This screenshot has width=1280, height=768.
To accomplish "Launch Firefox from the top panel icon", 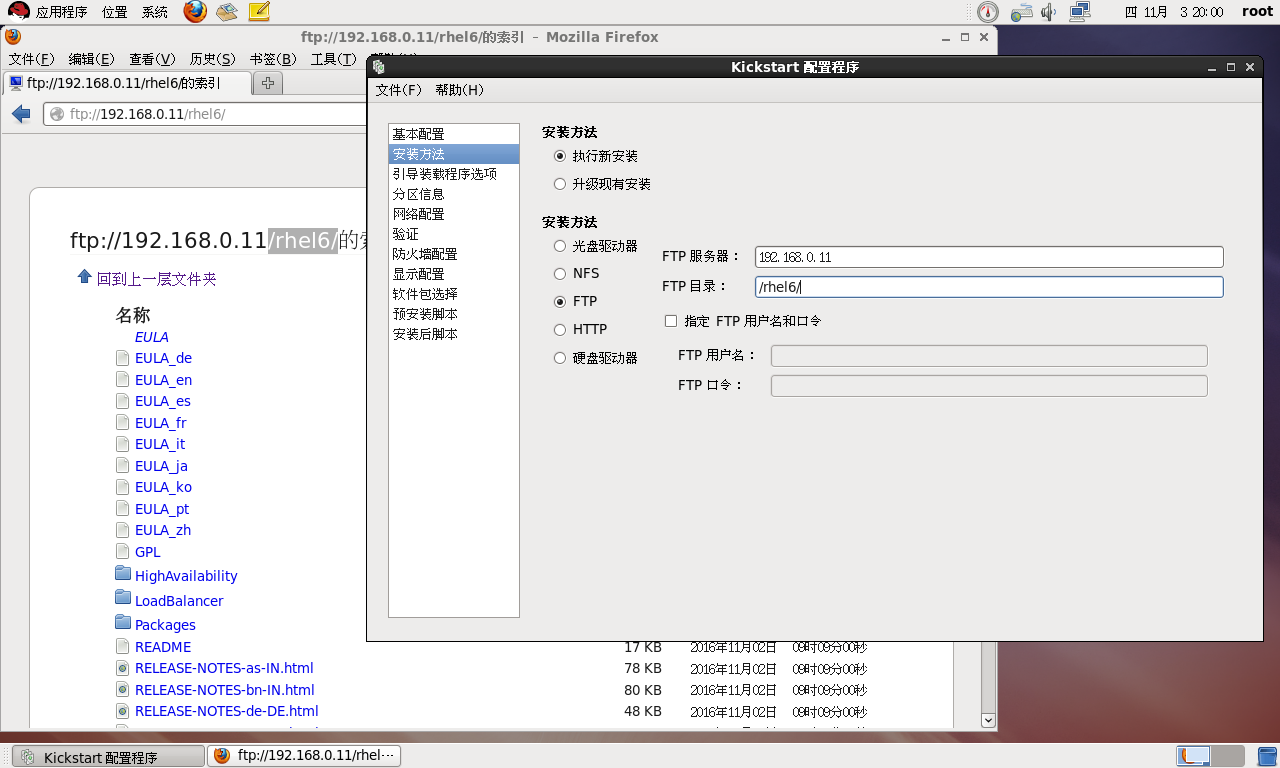I will (x=195, y=12).
